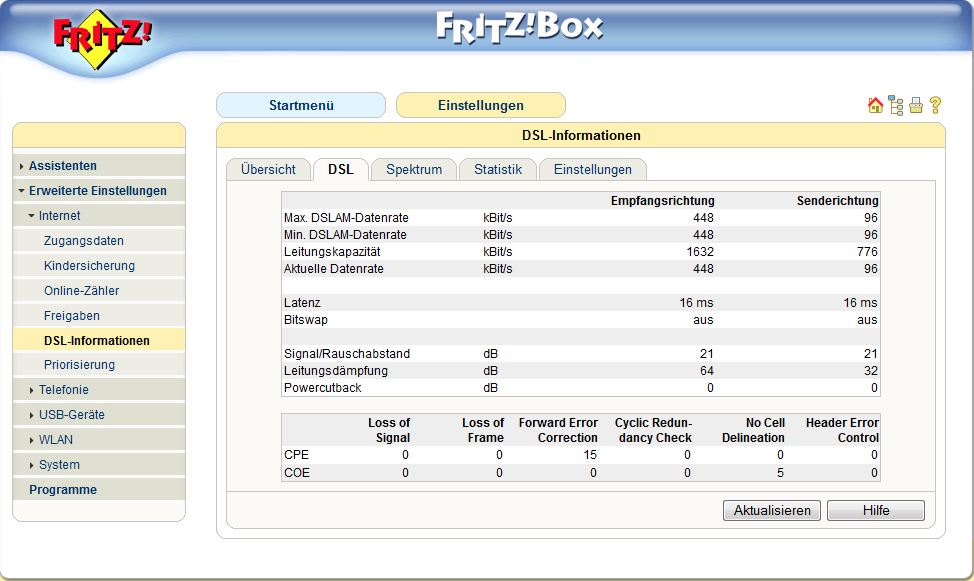Click the 32 Leitungsdämpfung value
The width and height of the screenshot is (974, 581).
click(871, 371)
